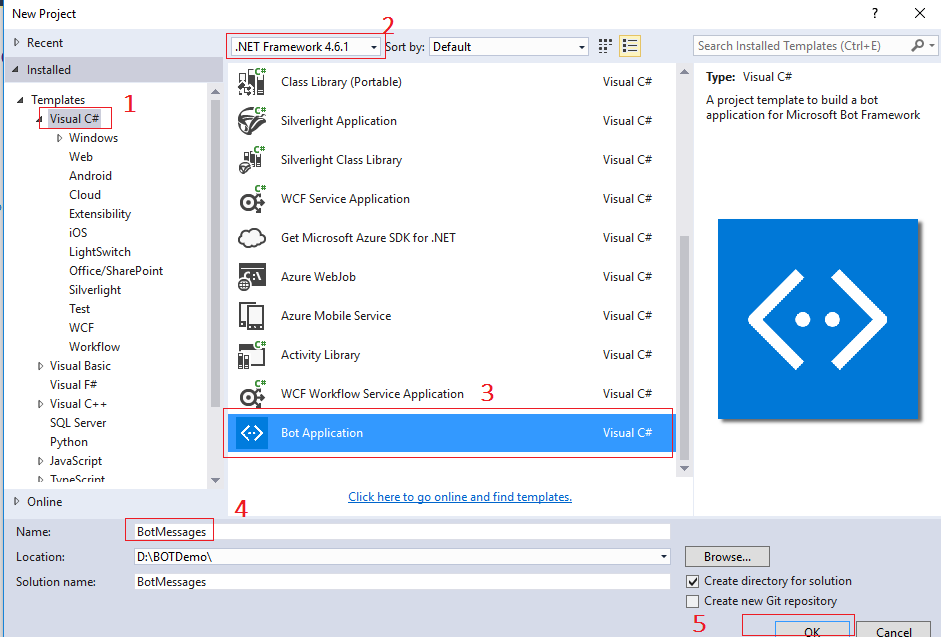Image resolution: width=941 pixels, height=637 pixels.
Task: Click the Azure WebJob template icon
Action: (252, 277)
